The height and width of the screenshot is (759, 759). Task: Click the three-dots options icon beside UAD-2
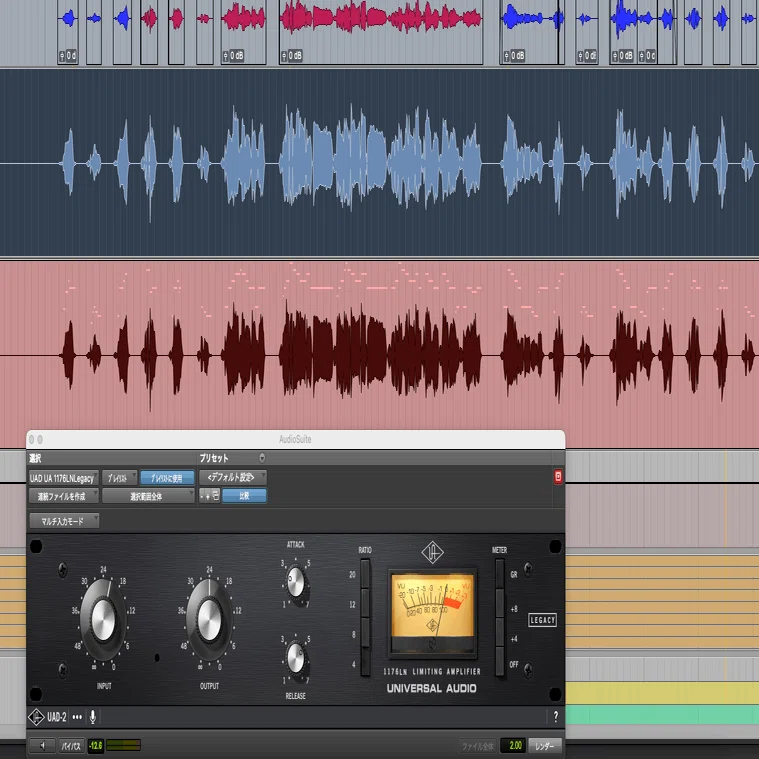point(77,717)
